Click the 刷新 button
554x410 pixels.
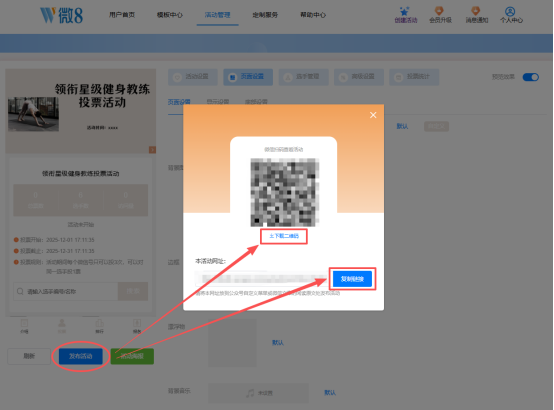coord(29,356)
